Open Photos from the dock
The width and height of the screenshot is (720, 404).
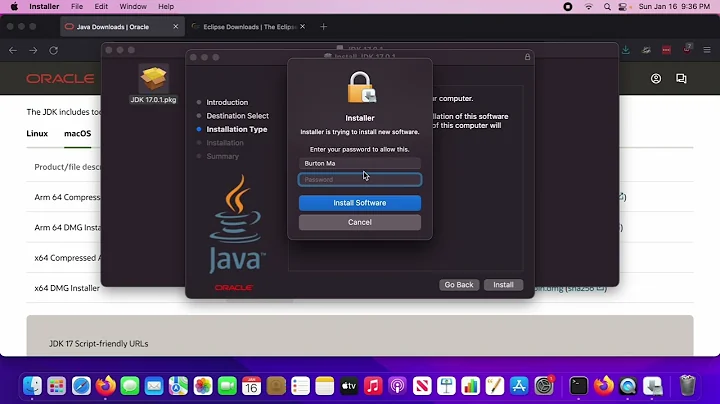202,386
